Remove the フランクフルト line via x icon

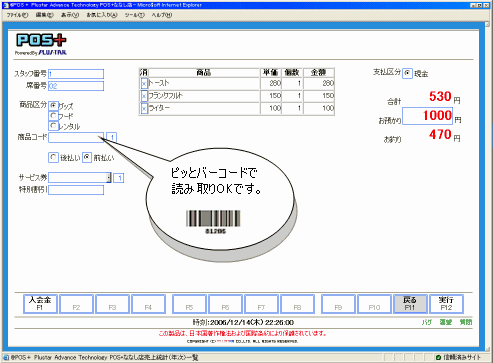point(144,96)
